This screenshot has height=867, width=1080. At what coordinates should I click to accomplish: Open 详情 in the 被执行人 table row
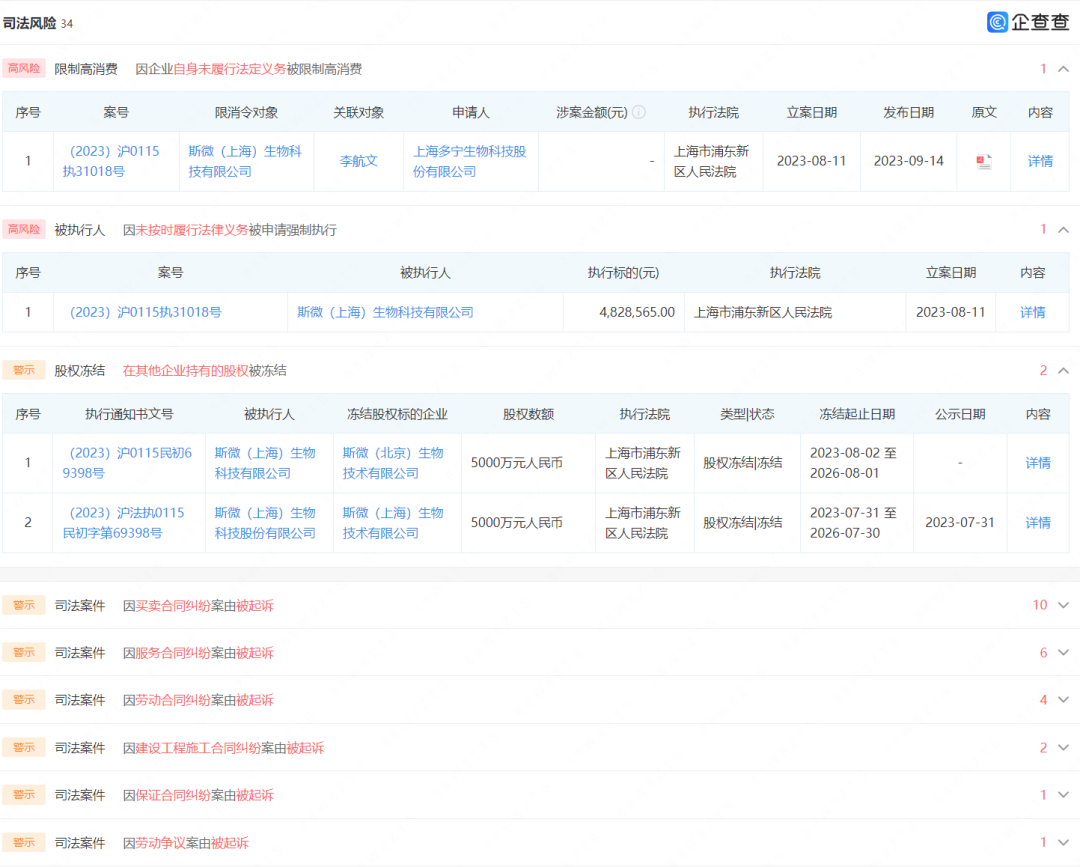tap(1032, 313)
